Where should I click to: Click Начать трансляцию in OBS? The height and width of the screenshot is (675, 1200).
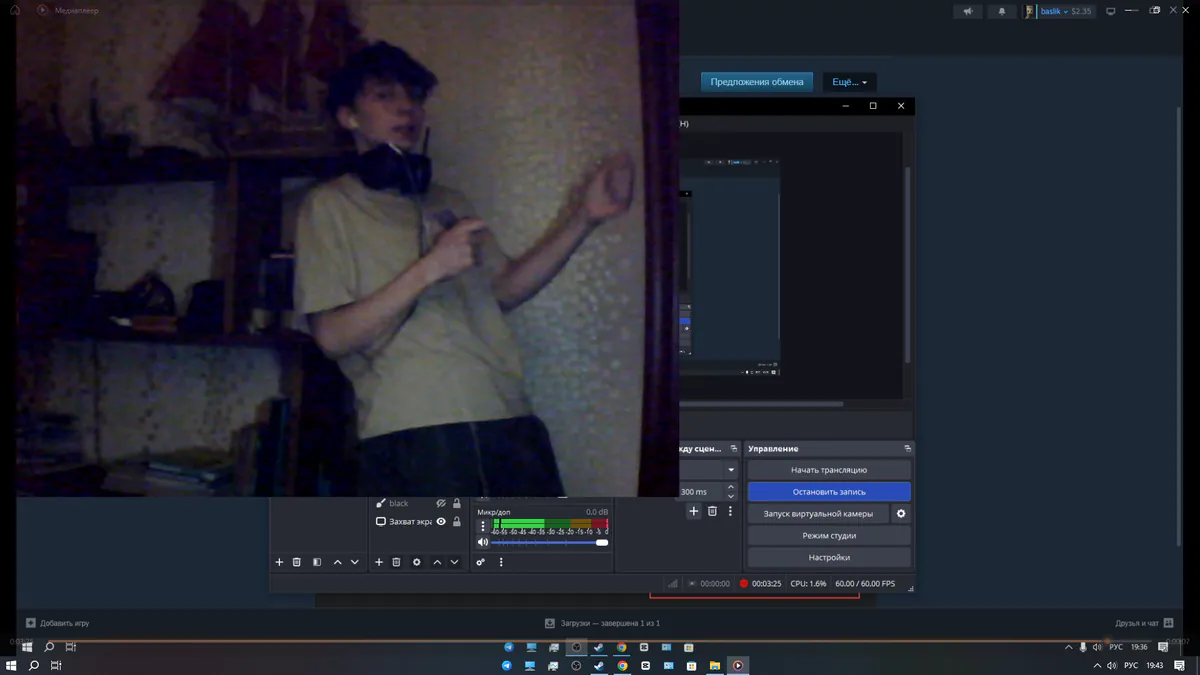pos(829,470)
